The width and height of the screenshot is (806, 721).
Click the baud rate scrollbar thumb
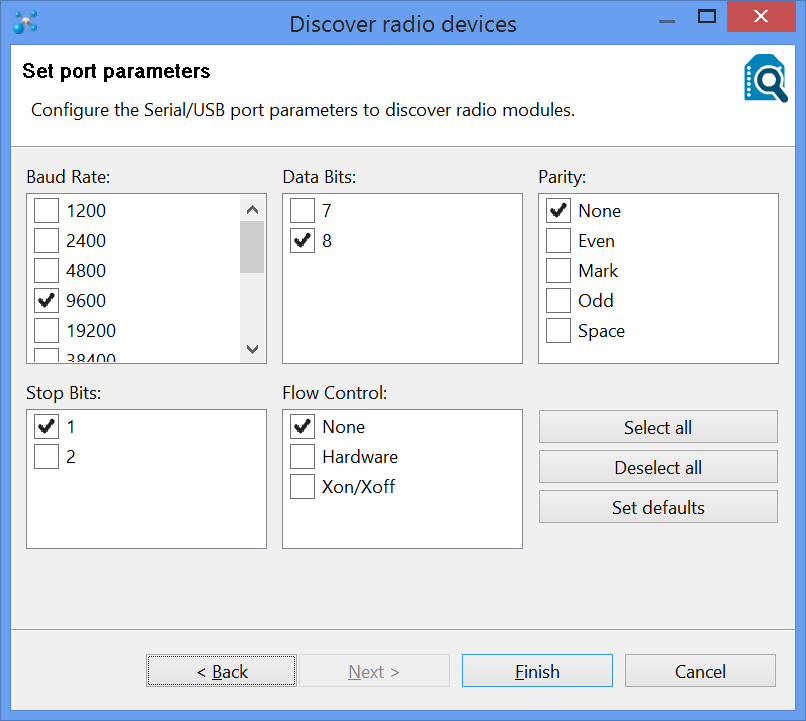click(x=252, y=247)
